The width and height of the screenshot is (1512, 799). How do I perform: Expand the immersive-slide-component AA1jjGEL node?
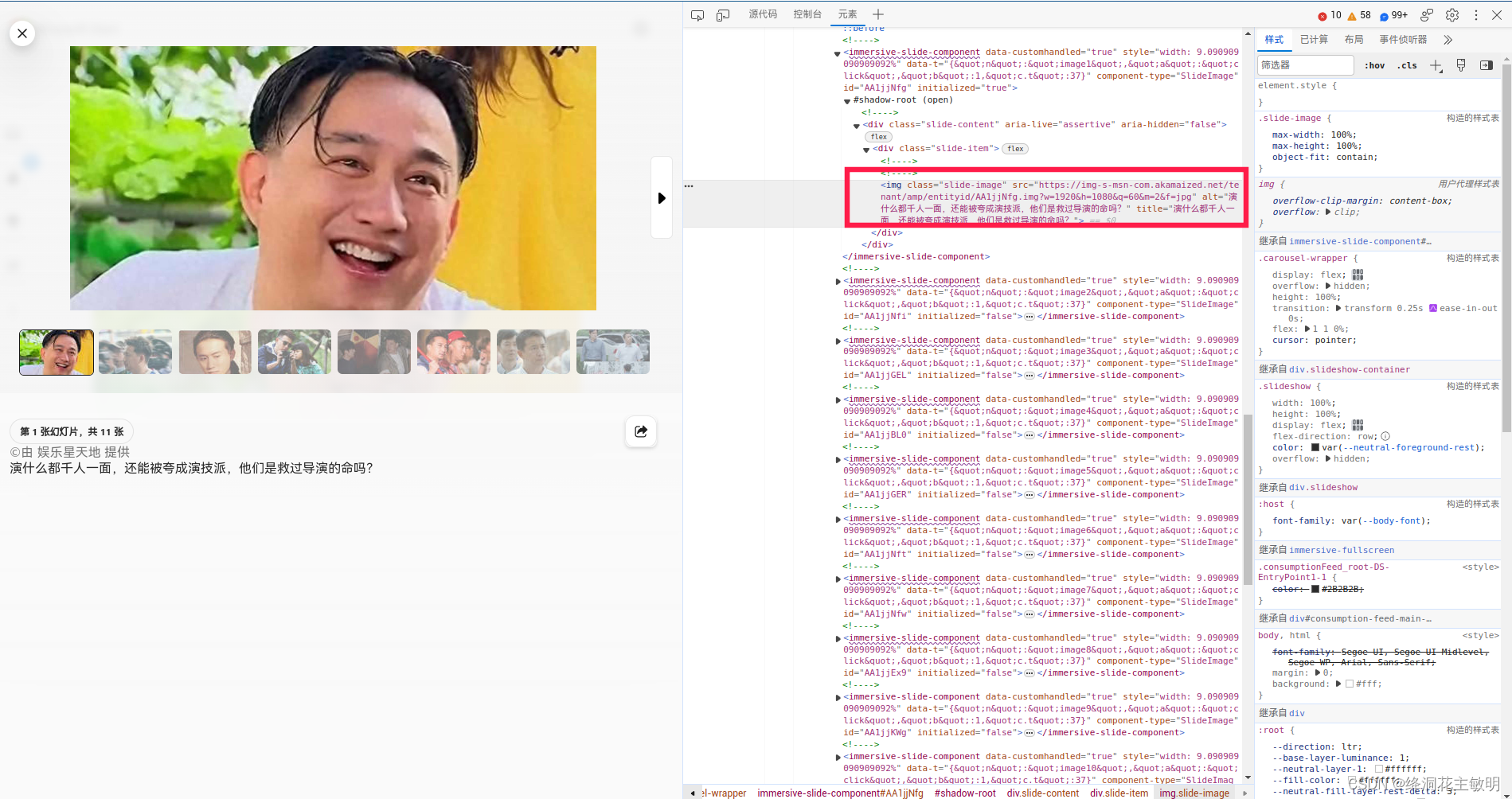pyautogui.click(x=838, y=341)
